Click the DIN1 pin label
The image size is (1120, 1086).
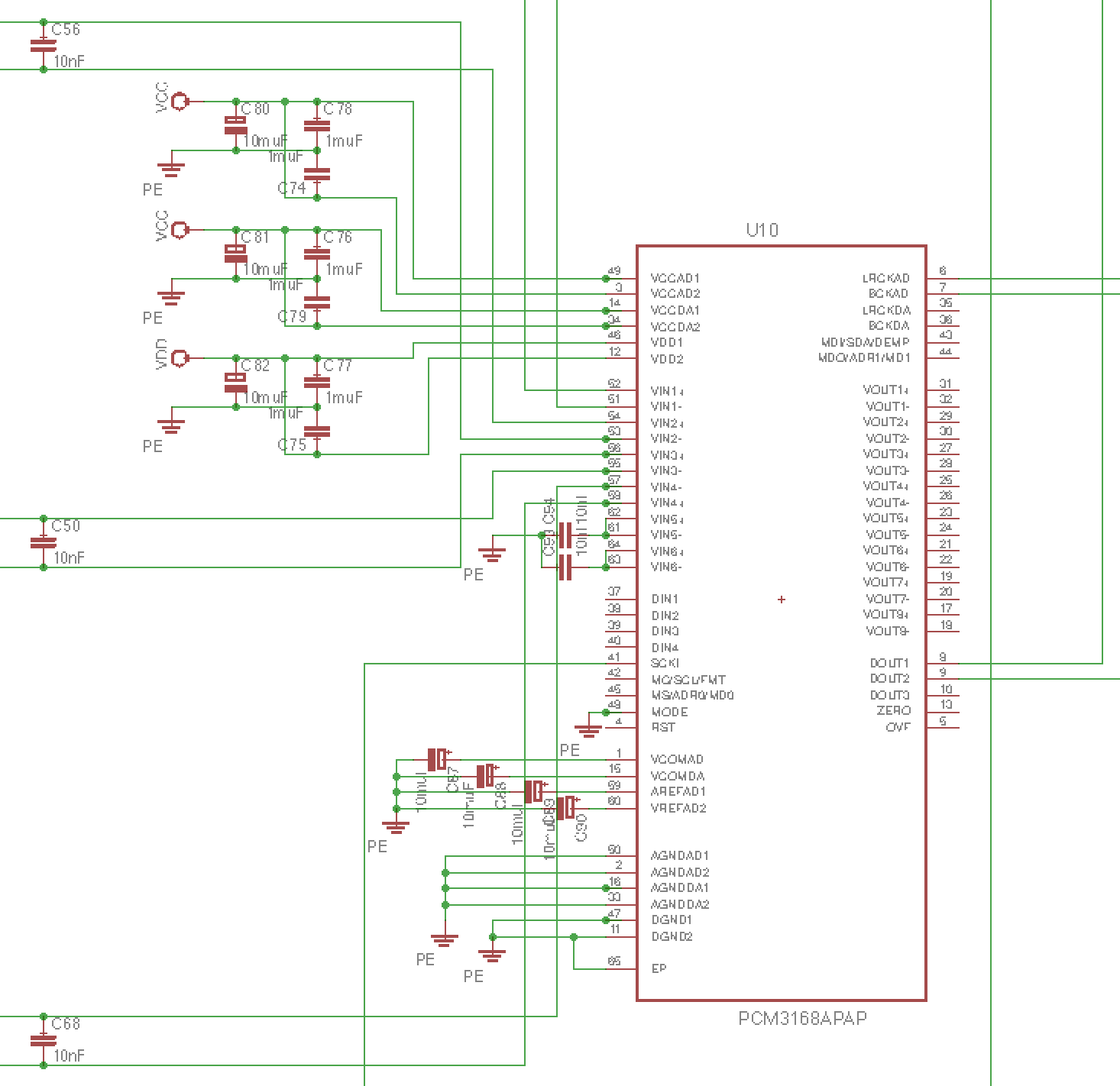665,599
